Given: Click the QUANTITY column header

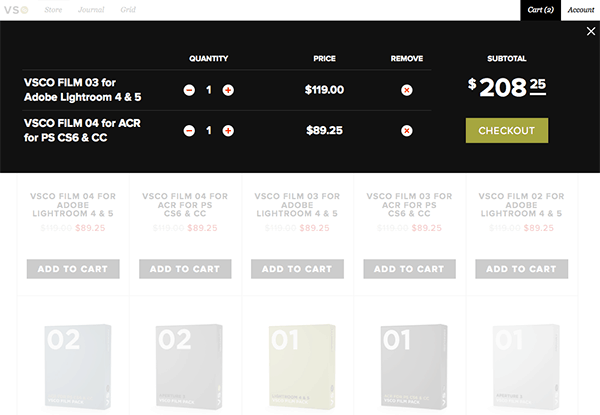Looking at the screenshot, I should 209,59.
